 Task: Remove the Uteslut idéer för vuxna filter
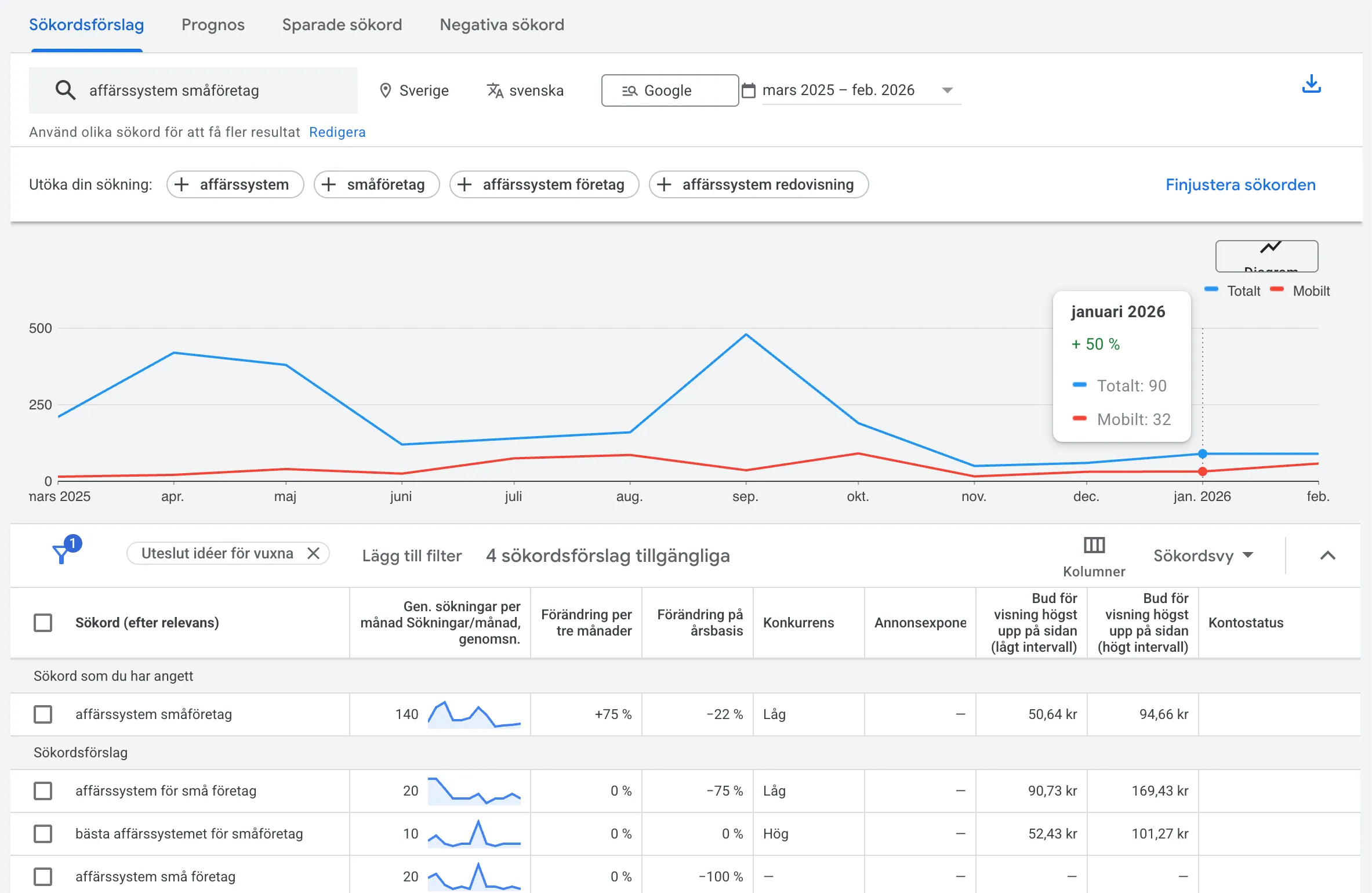[x=314, y=553]
